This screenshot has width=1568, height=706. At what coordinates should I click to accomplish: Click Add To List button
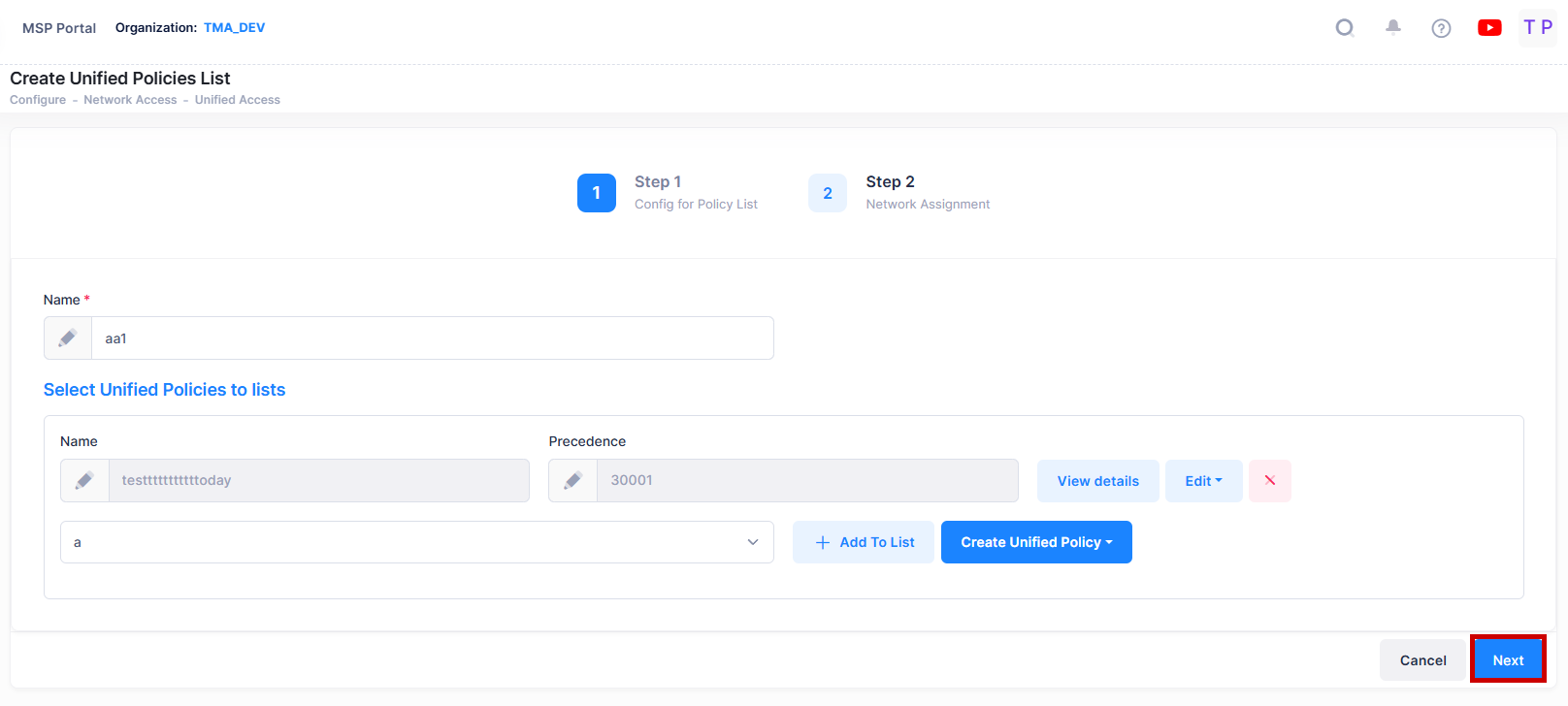coord(863,542)
